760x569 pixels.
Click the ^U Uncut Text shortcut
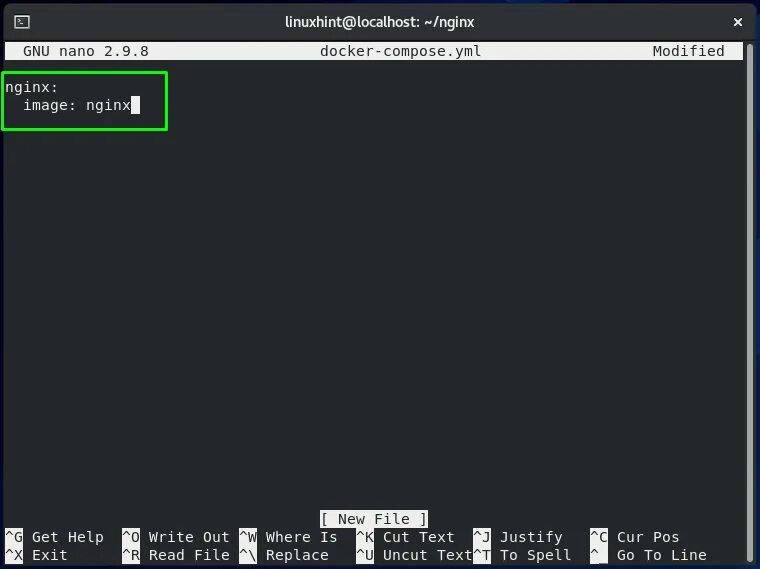click(414, 555)
